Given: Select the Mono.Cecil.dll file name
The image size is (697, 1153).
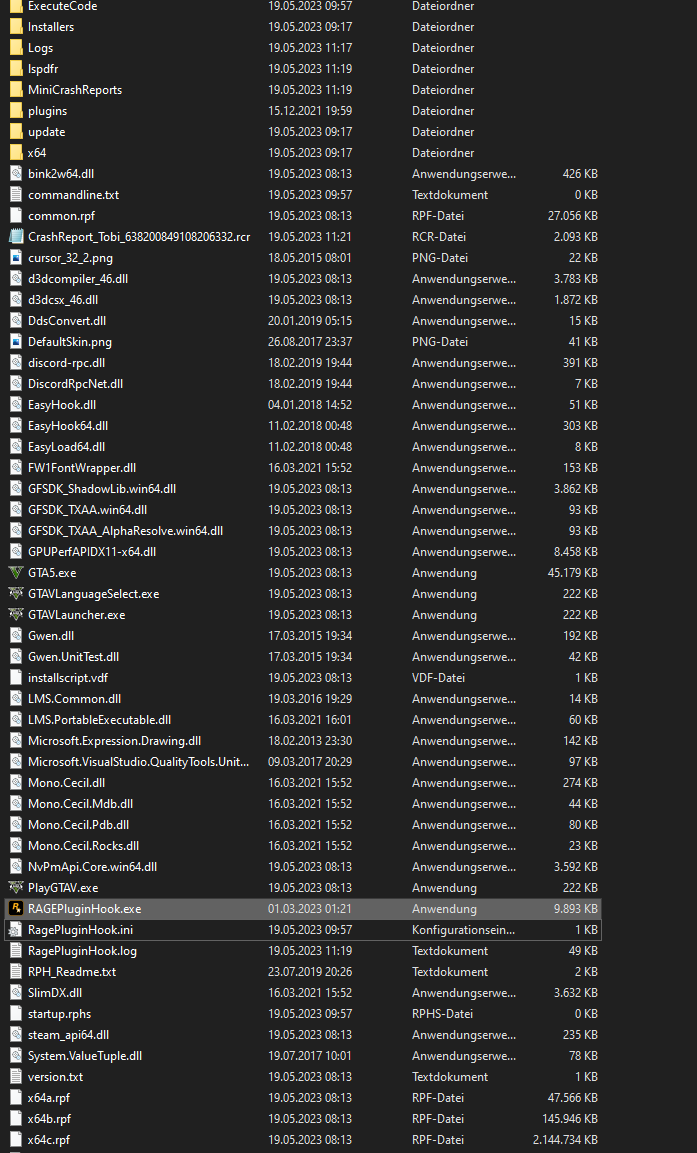Looking at the screenshot, I should [x=66, y=782].
